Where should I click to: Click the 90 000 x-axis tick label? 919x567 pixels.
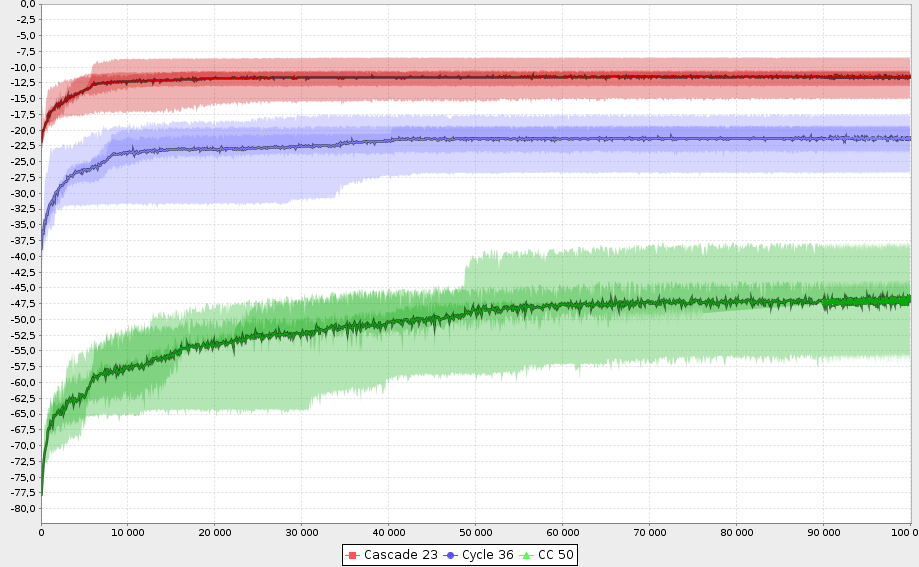[x=823, y=532]
